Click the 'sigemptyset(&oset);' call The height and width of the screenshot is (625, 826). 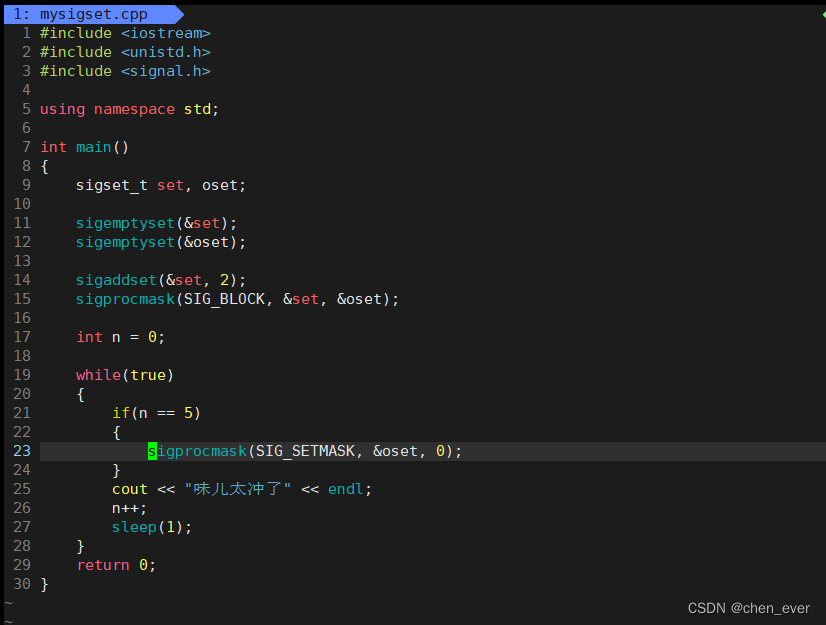(x=161, y=242)
